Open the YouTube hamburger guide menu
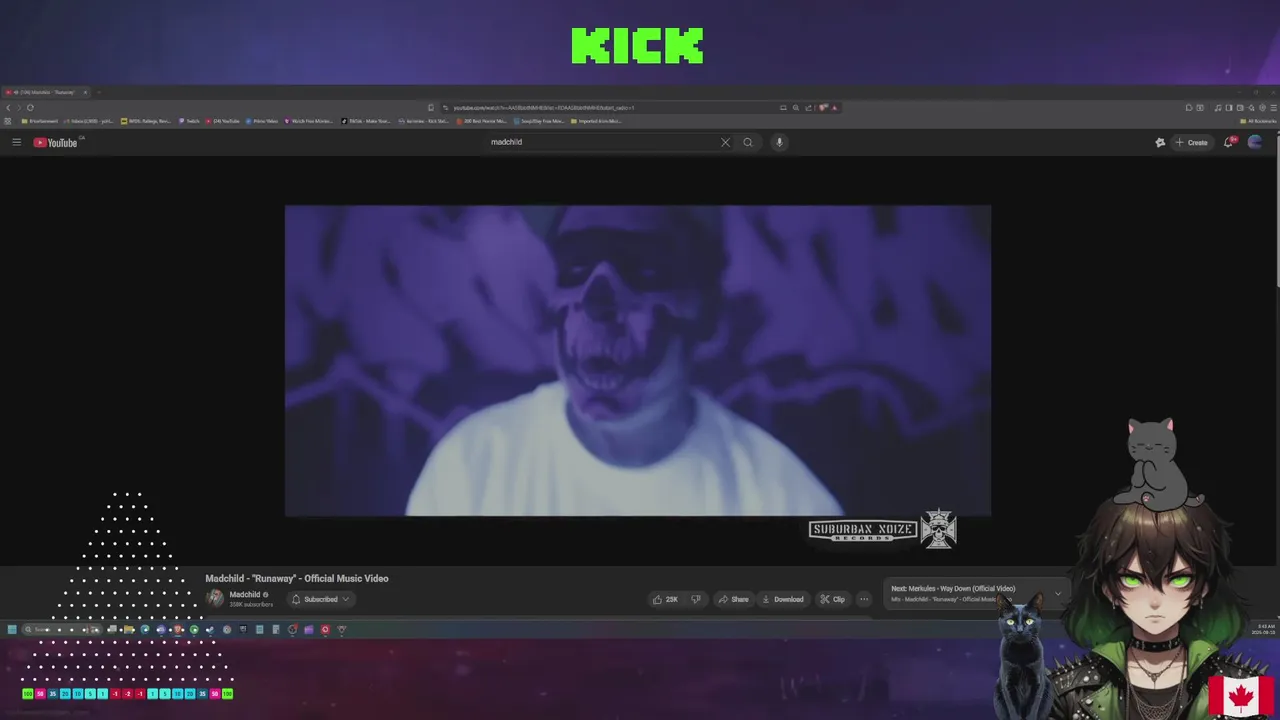 (16, 142)
